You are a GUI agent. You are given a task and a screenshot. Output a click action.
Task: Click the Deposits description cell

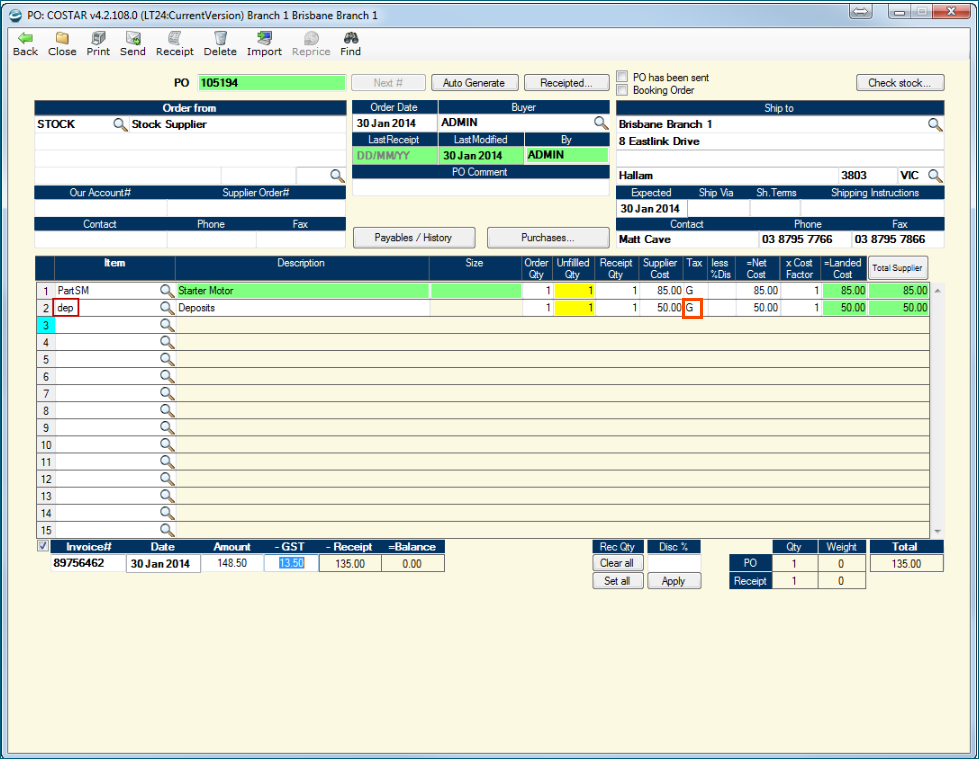coord(302,308)
